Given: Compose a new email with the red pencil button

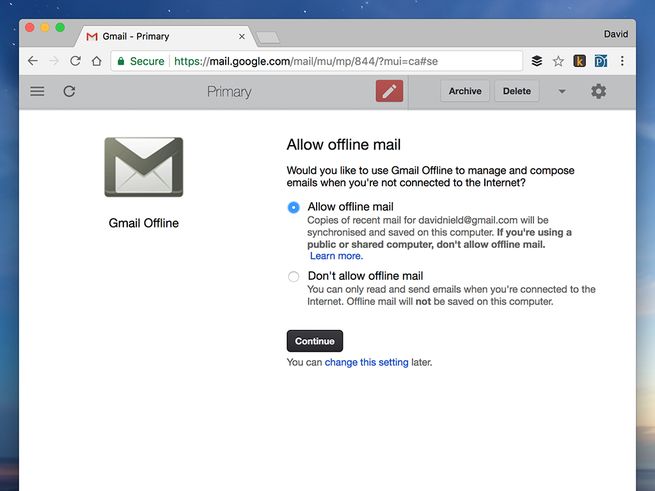Looking at the screenshot, I should tap(389, 91).
